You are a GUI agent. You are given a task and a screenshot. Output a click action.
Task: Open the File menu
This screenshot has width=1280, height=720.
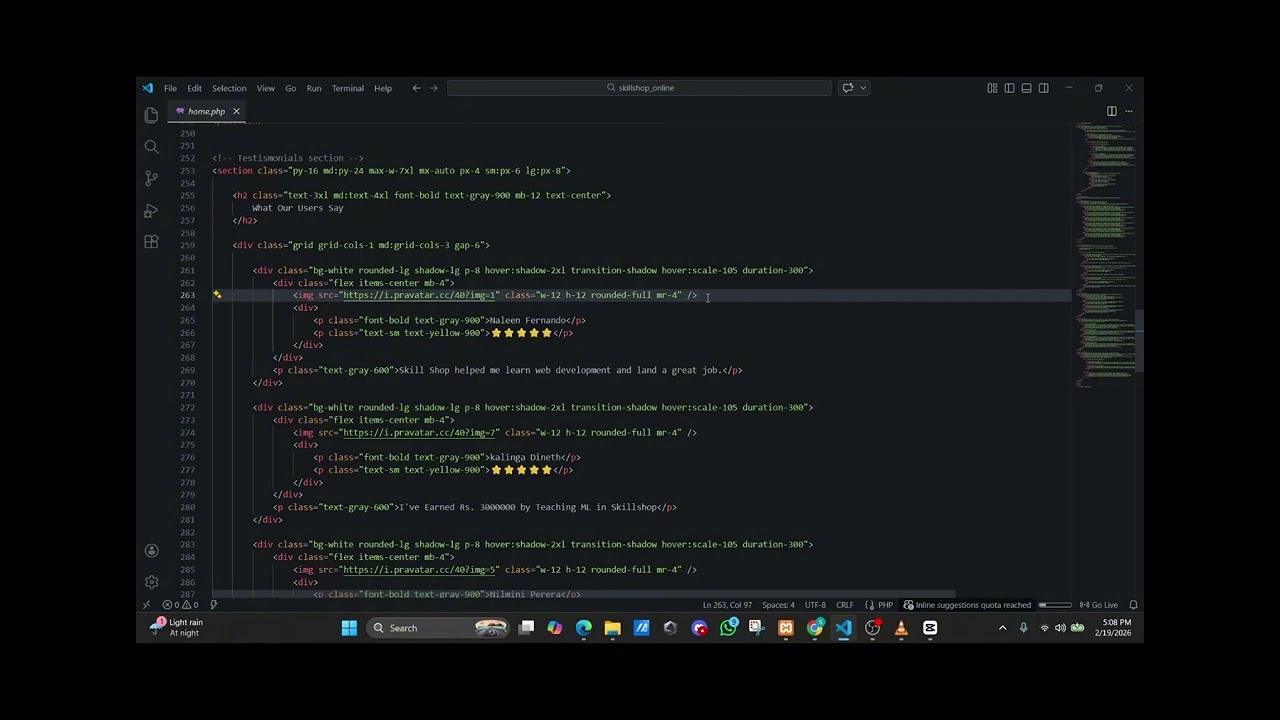click(170, 88)
